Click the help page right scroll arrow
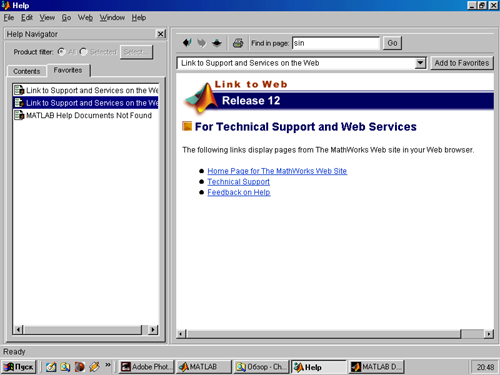 pyautogui.click(x=489, y=334)
